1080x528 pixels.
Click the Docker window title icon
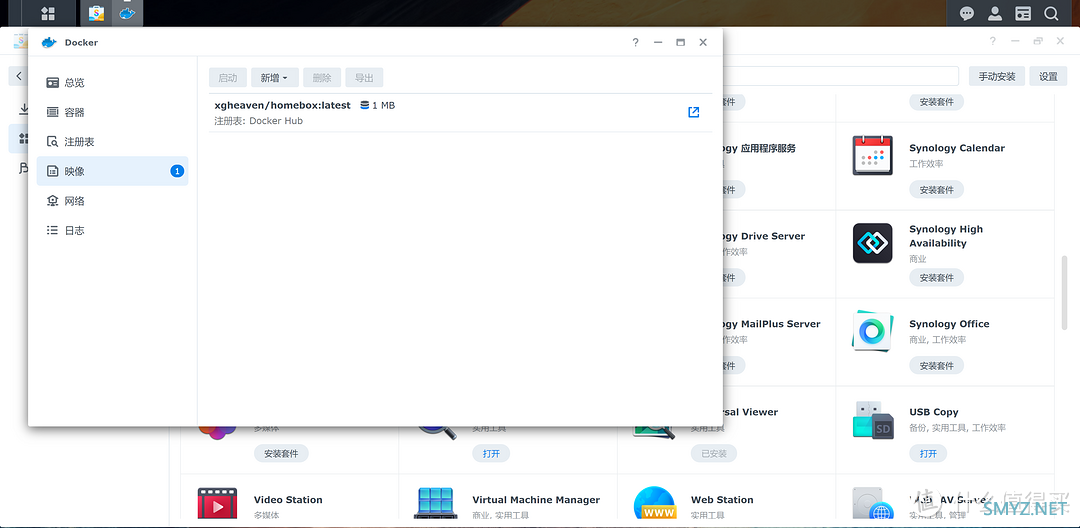[x=49, y=42]
